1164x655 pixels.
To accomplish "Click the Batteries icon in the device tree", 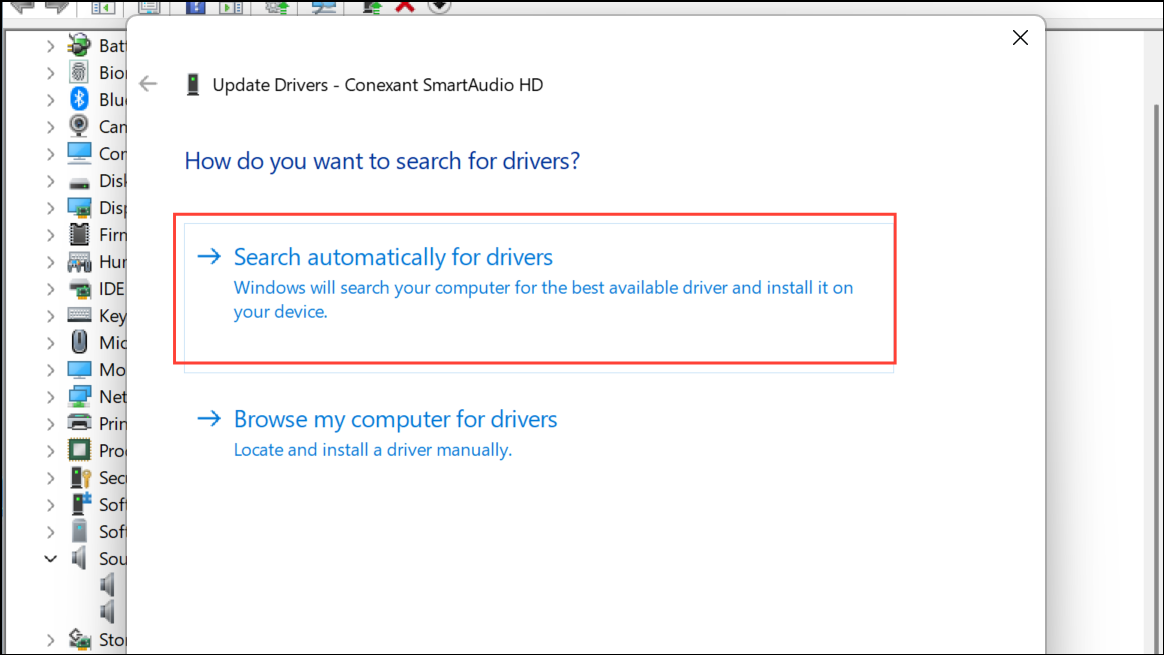I will pyautogui.click(x=79, y=45).
